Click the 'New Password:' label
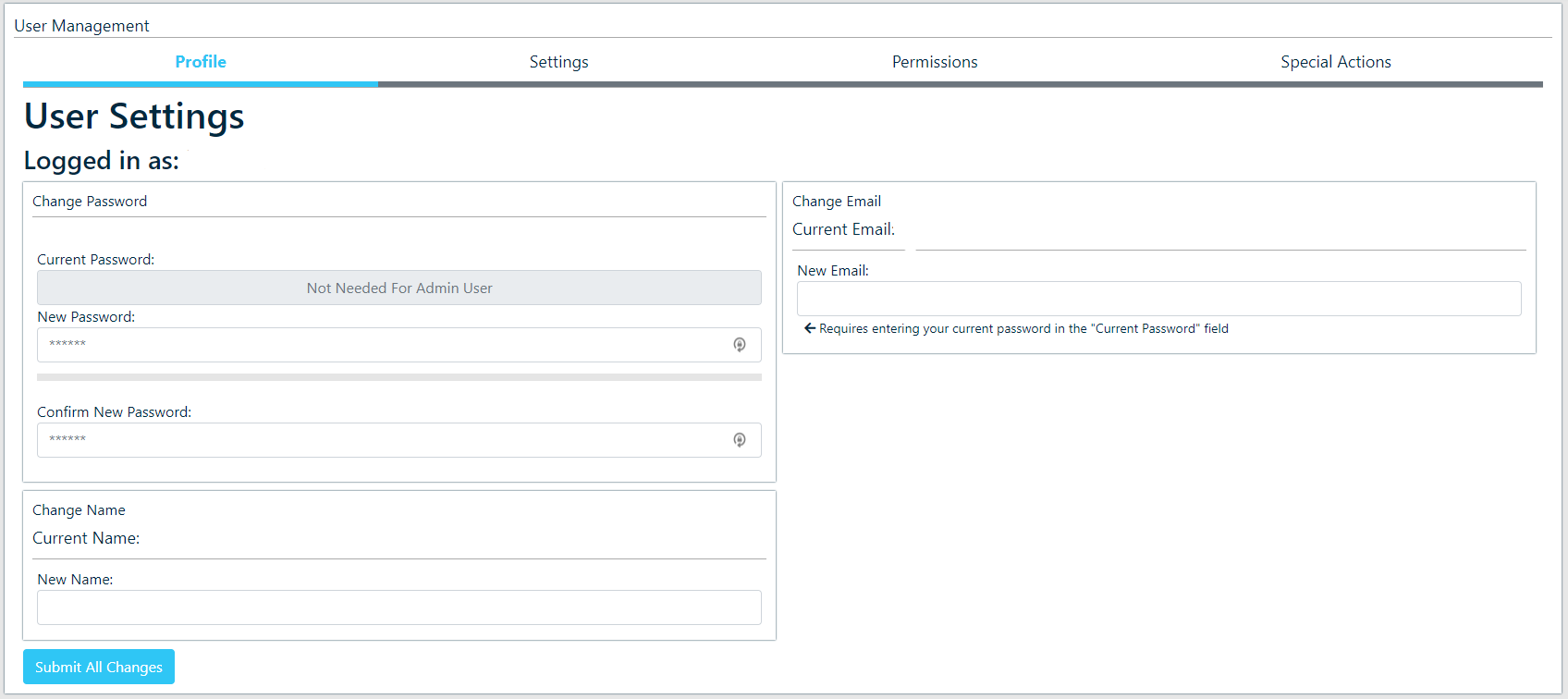The image size is (1568, 699). pos(86,317)
